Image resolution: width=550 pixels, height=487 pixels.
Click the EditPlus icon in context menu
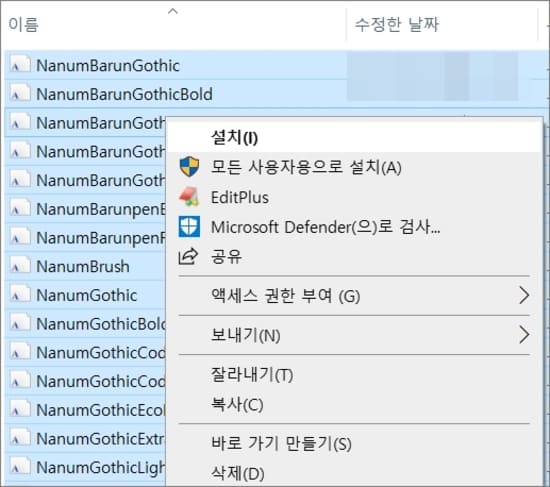tap(189, 196)
